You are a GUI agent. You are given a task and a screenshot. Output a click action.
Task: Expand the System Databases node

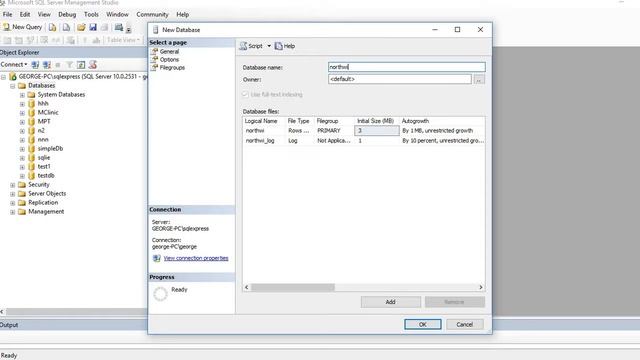pyautogui.click(x=22, y=95)
